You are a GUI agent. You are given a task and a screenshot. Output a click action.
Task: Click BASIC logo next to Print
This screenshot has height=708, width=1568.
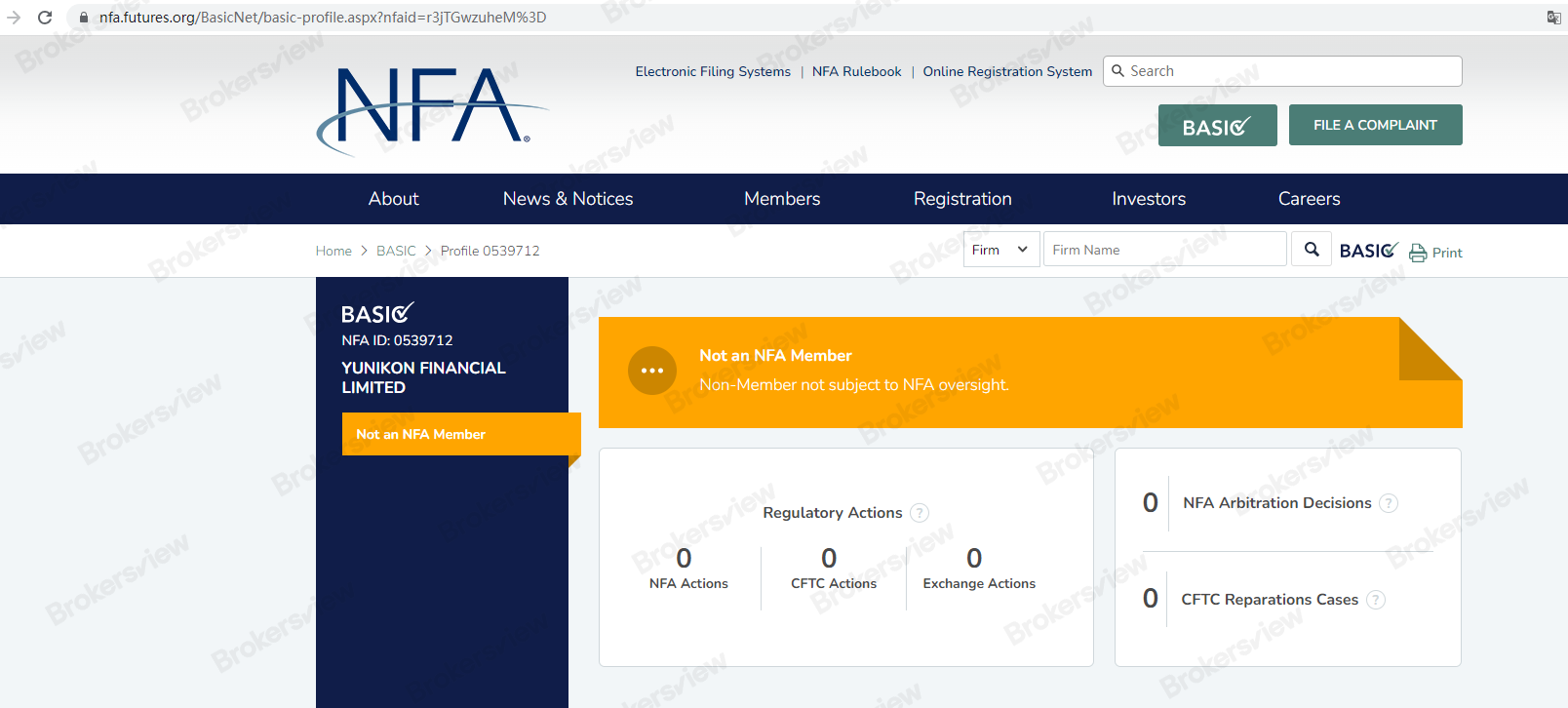1368,251
